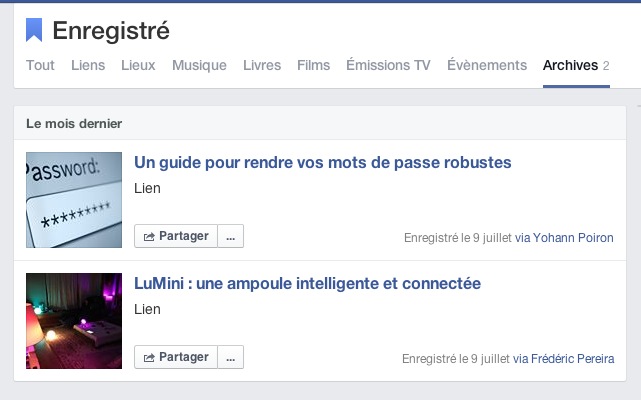Go to the Livres tab
This screenshot has height=400, width=641.
pos(262,66)
